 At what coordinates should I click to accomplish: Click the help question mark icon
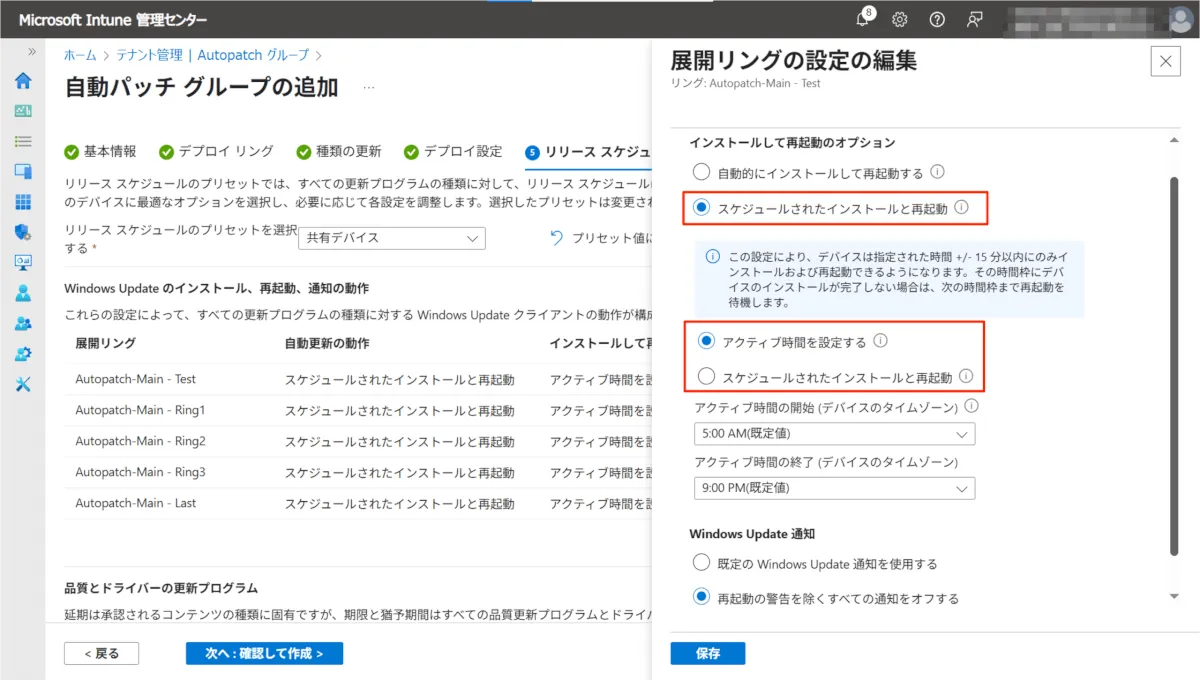point(937,19)
